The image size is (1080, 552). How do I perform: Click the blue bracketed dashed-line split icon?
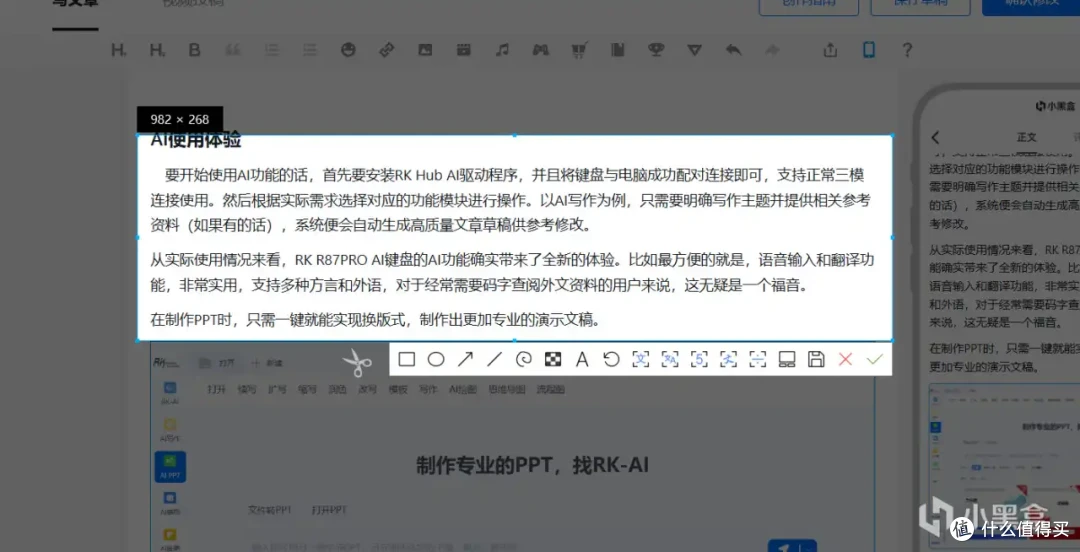[x=758, y=359]
